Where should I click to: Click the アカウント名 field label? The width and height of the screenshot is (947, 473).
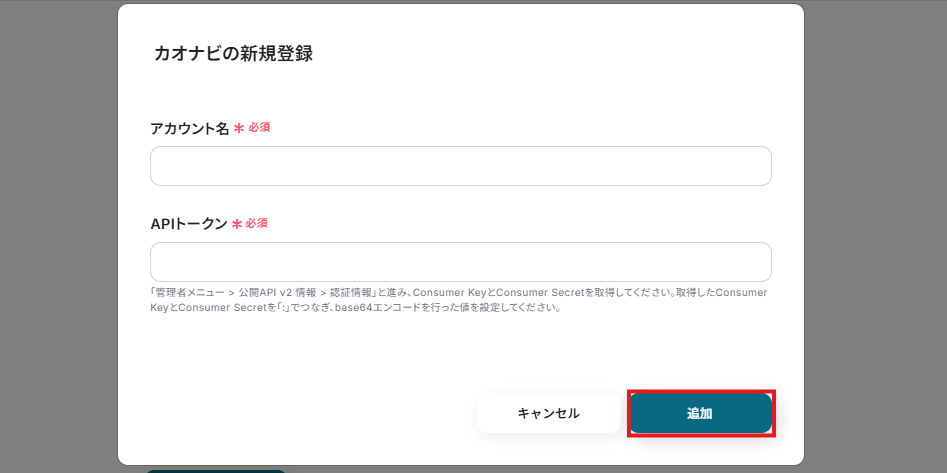(190, 129)
